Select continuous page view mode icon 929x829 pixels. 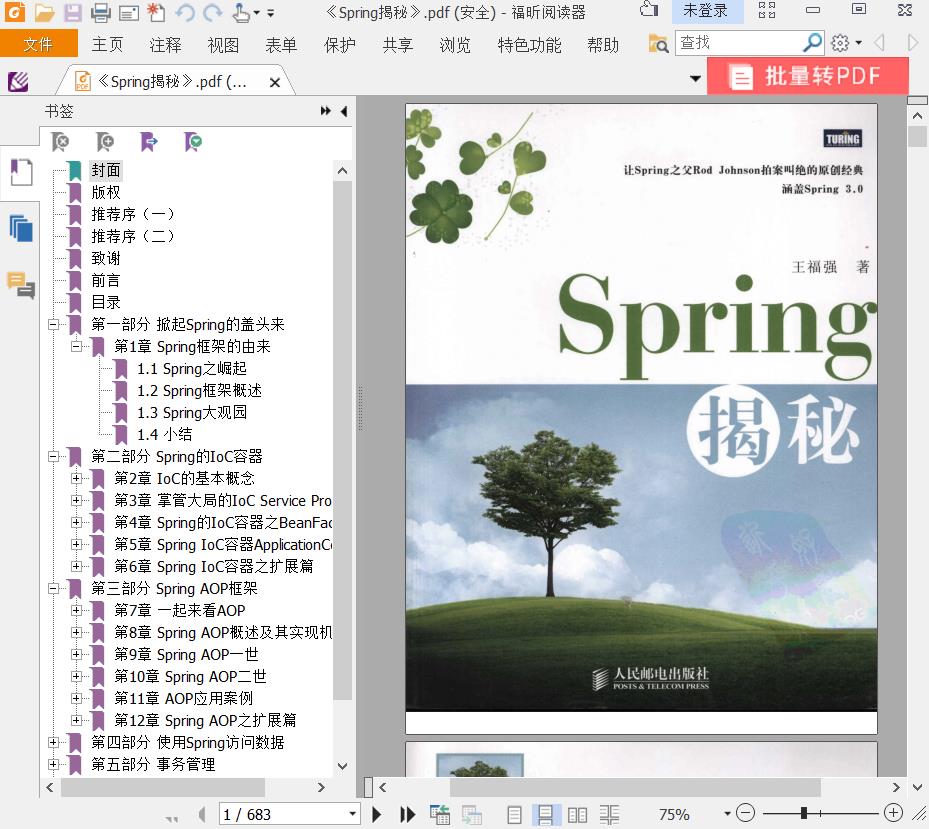pyautogui.click(x=546, y=815)
